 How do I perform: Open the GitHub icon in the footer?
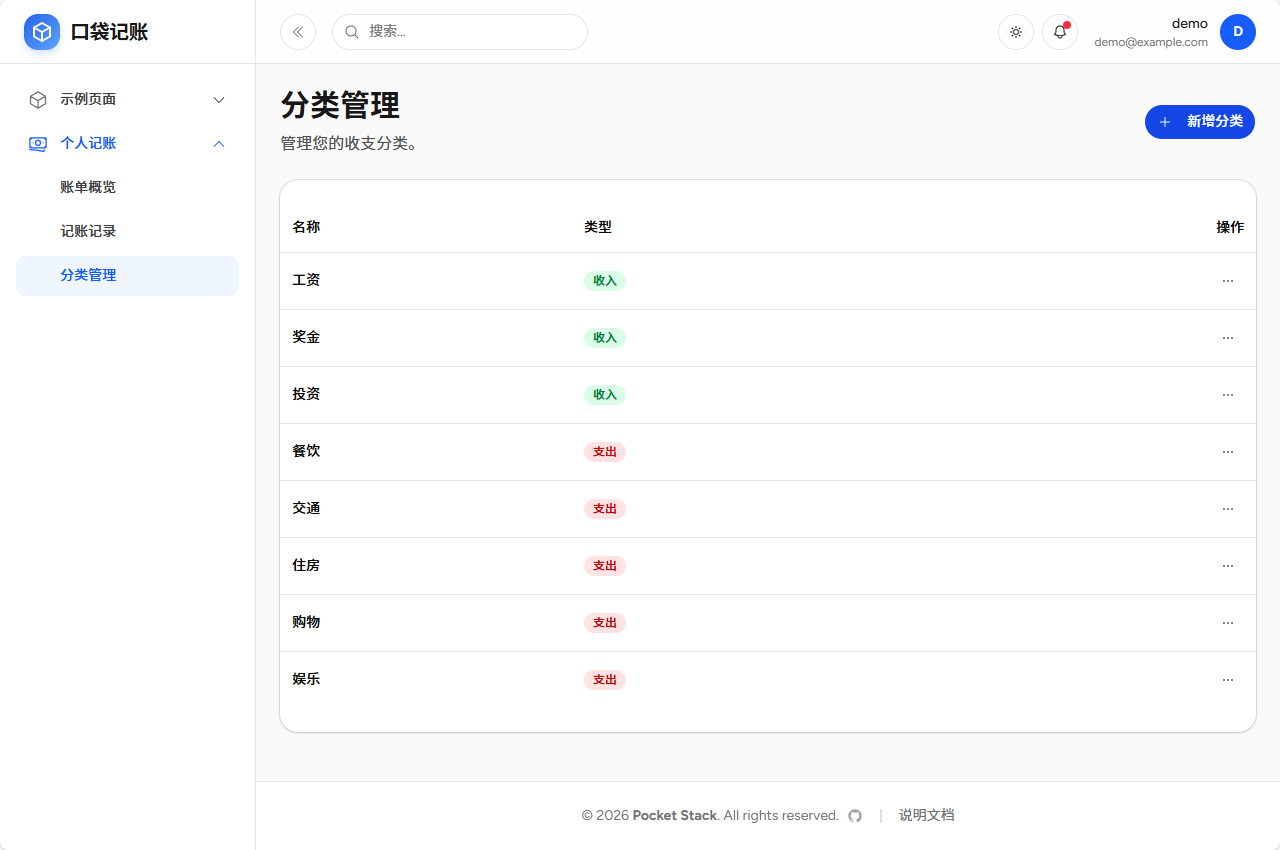pos(854,815)
